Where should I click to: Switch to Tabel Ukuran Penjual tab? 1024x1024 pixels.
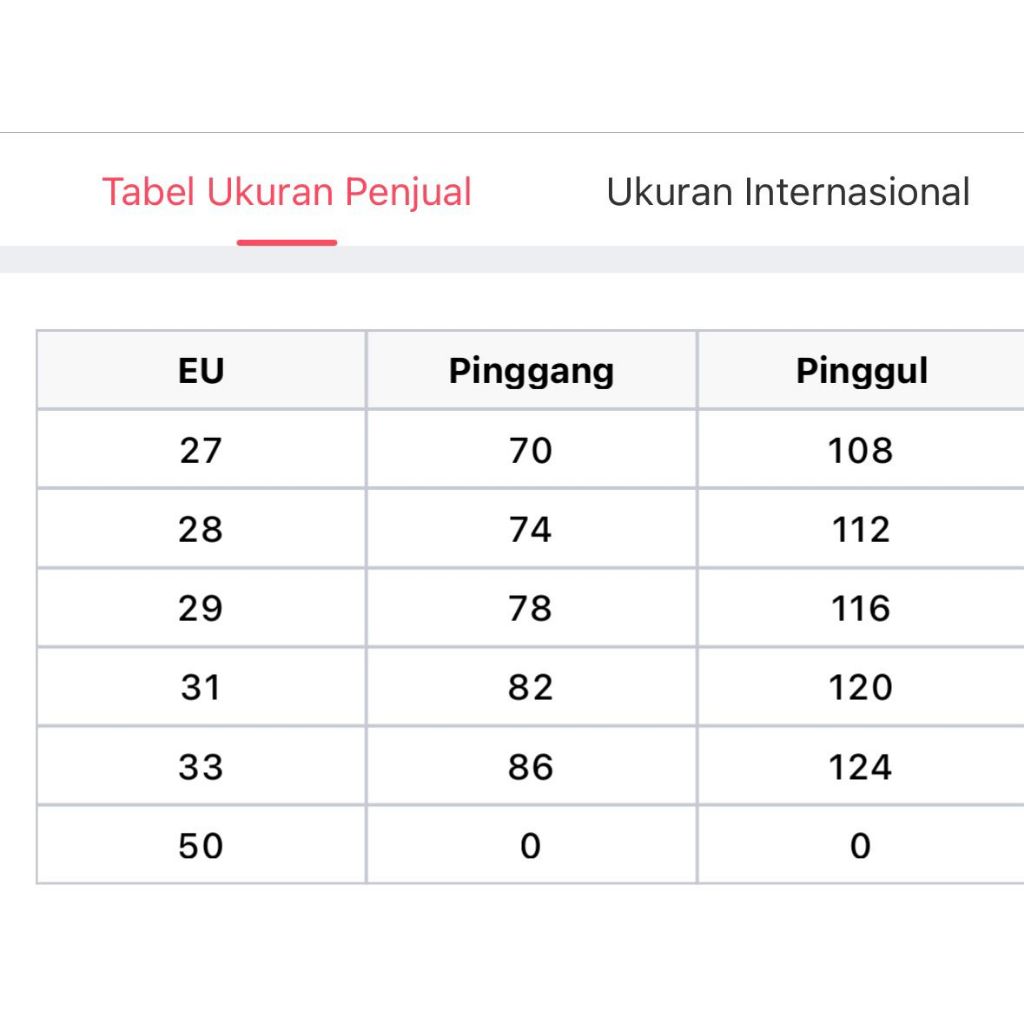(287, 192)
